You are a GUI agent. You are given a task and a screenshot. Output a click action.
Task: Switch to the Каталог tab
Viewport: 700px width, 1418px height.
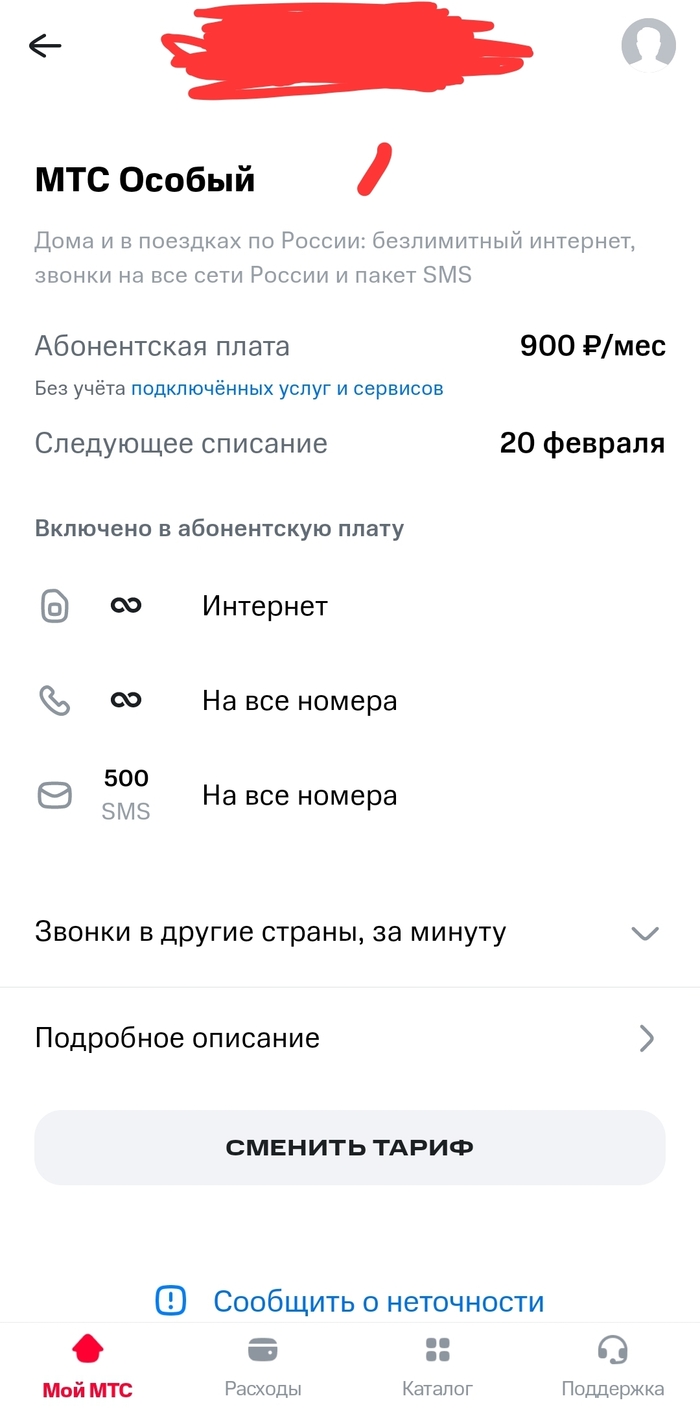437,1388
